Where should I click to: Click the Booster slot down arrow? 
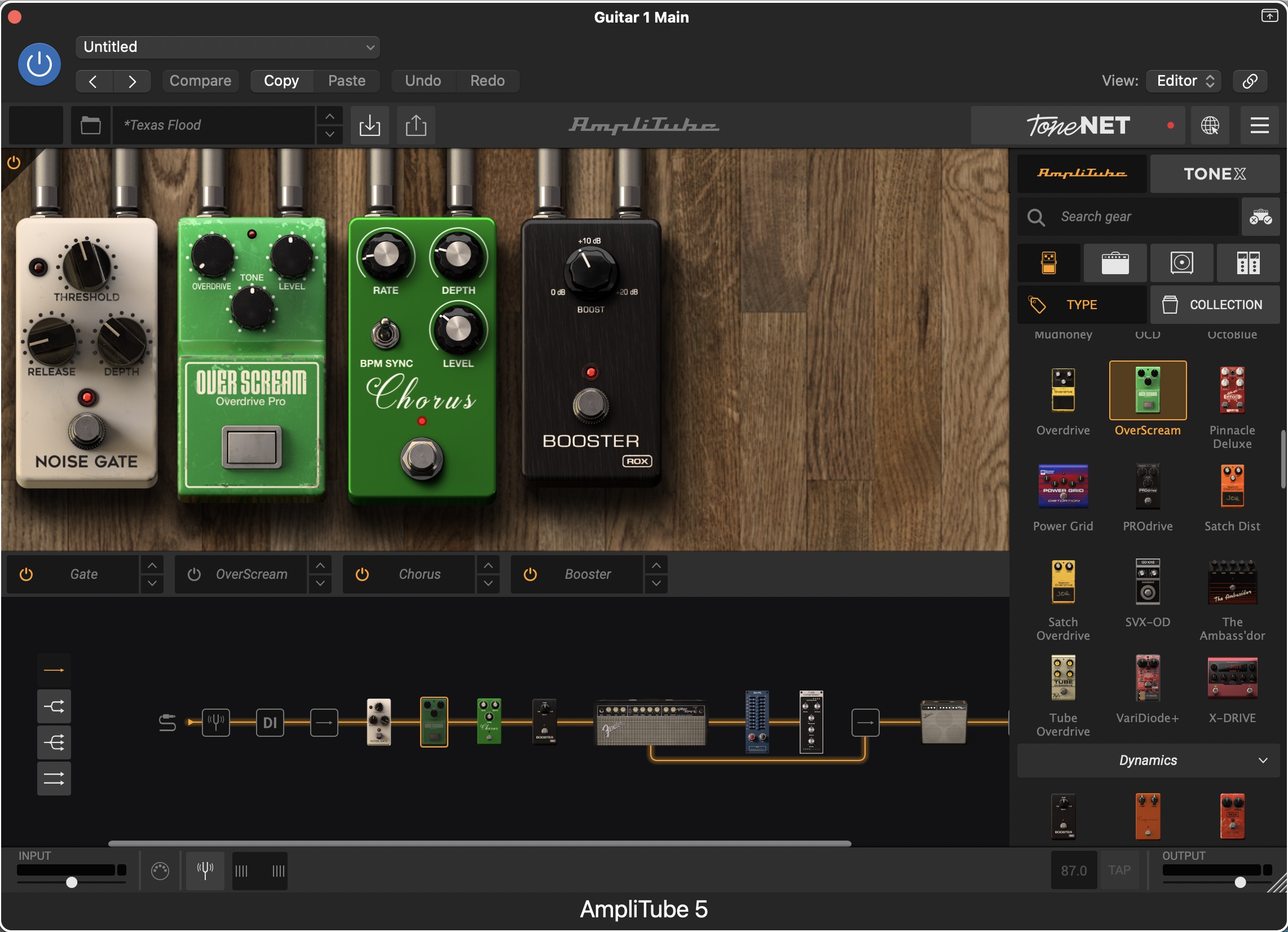[x=656, y=584]
